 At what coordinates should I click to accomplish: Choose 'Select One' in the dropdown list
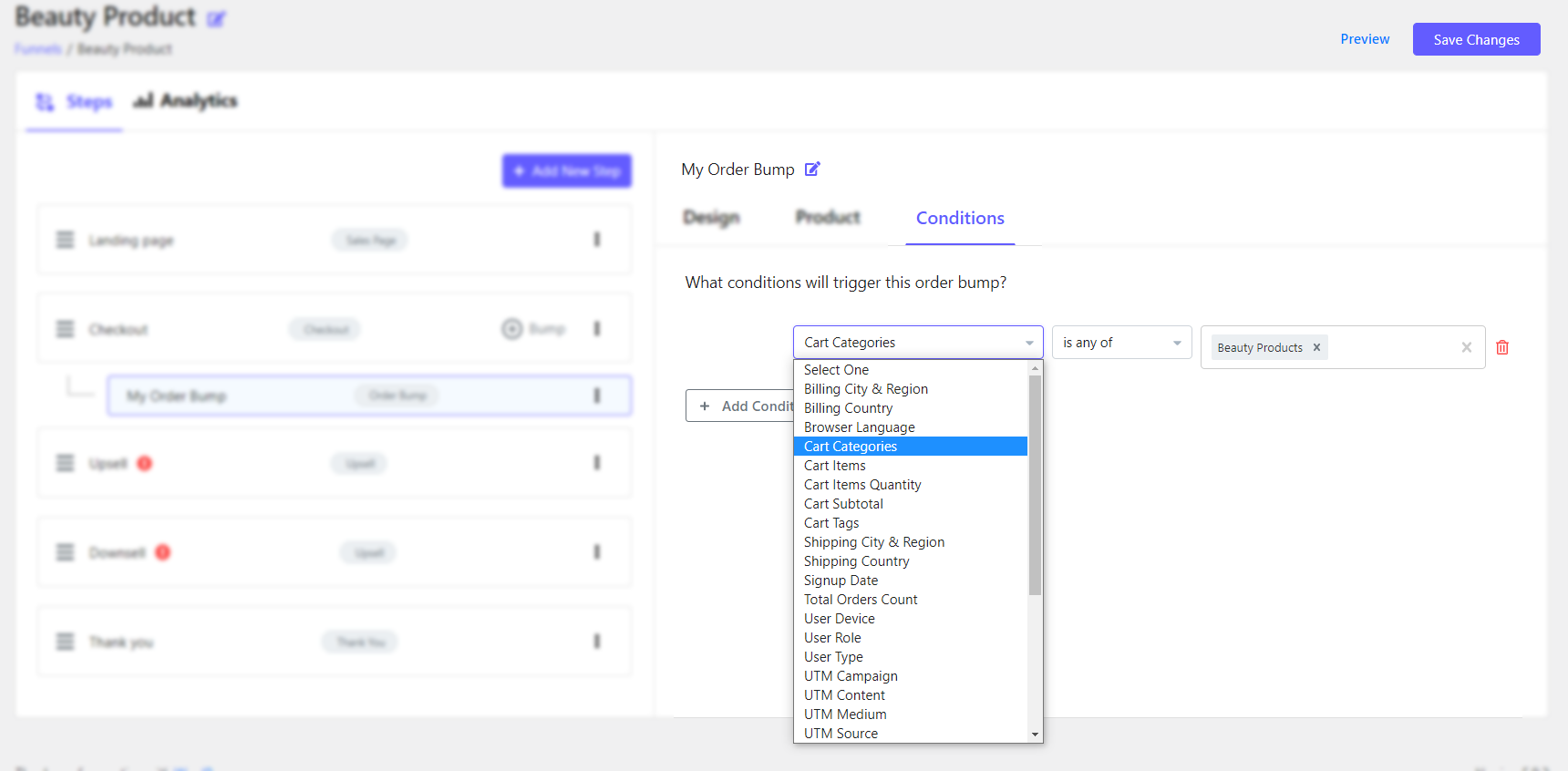click(x=911, y=370)
